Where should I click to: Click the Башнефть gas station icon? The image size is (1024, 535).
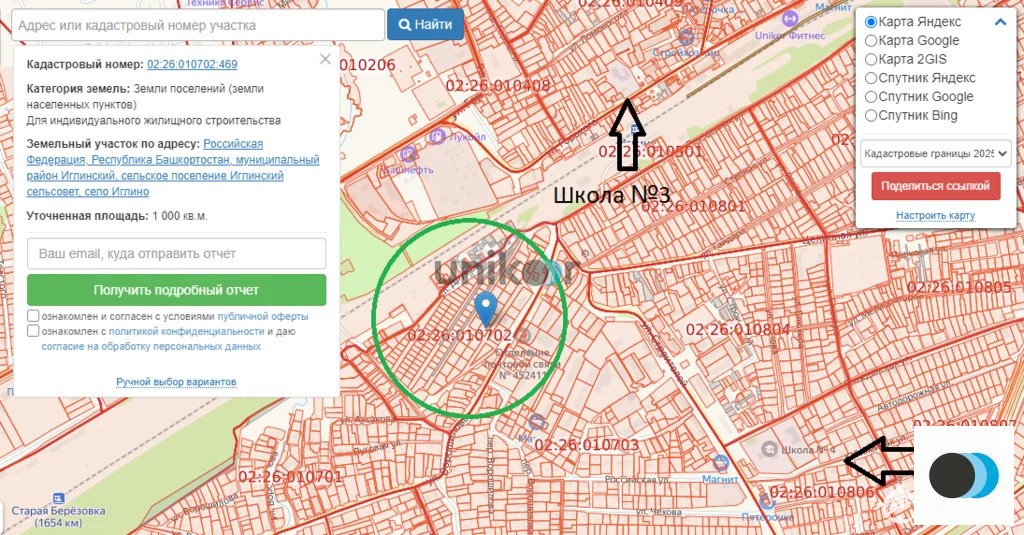click(x=409, y=154)
